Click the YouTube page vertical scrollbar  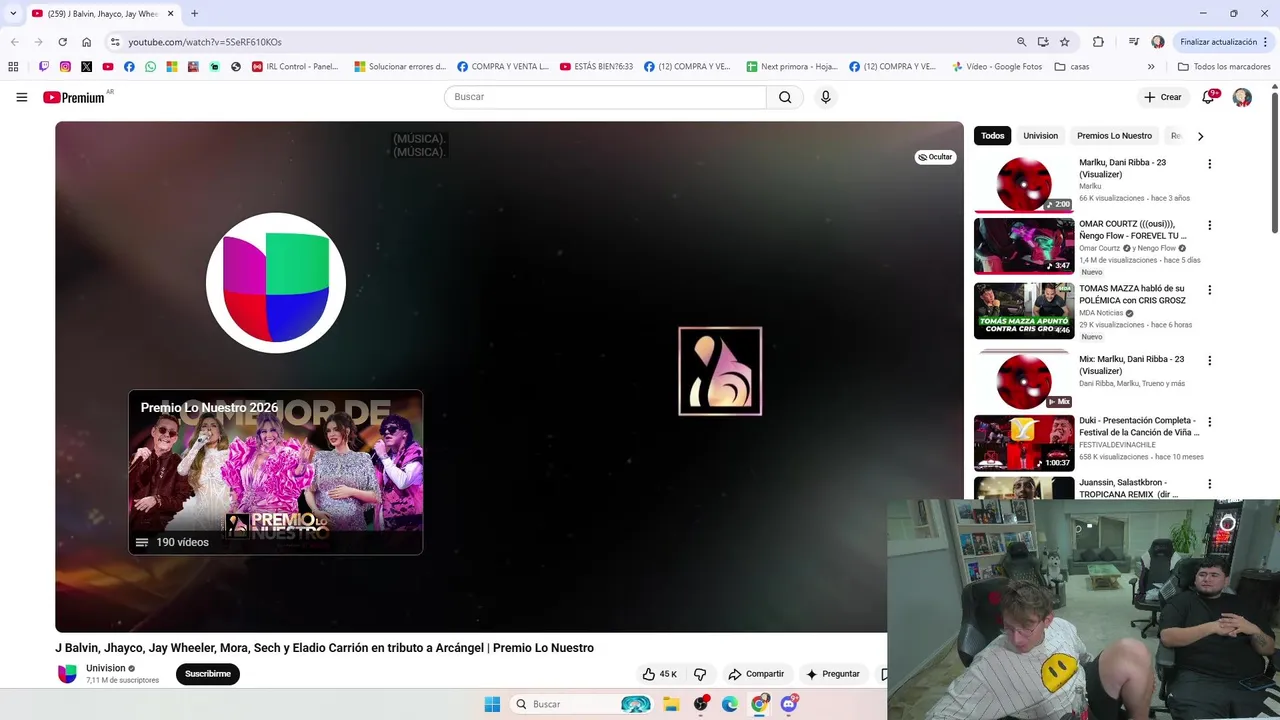tap(1275, 163)
